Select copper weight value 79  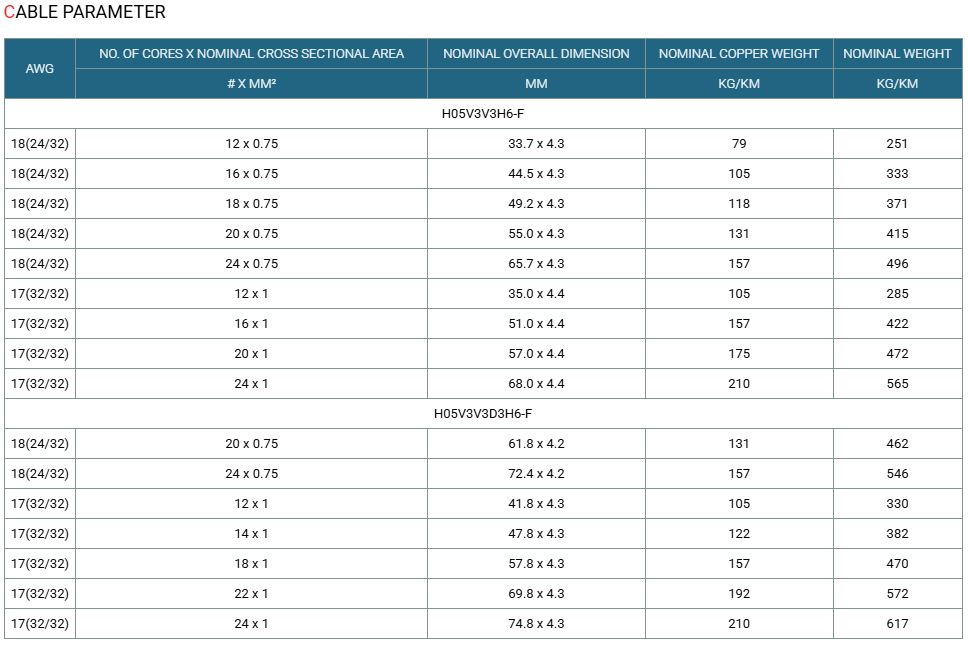[739, 144]
